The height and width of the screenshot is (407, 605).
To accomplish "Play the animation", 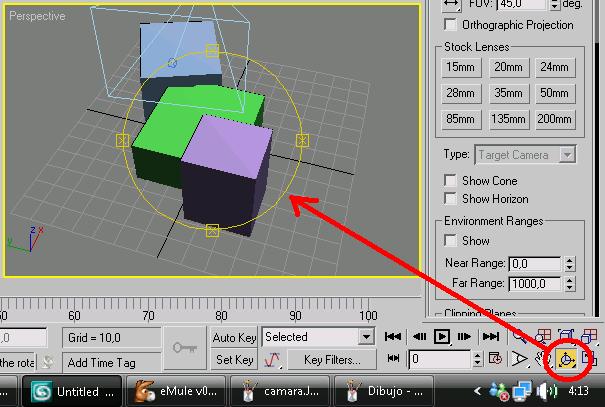I will coord(442,337).
